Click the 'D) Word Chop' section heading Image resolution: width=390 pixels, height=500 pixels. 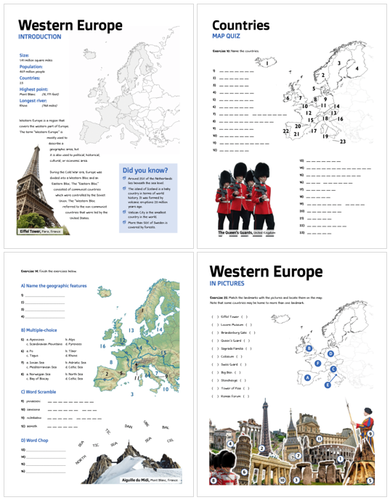[35, 440]
